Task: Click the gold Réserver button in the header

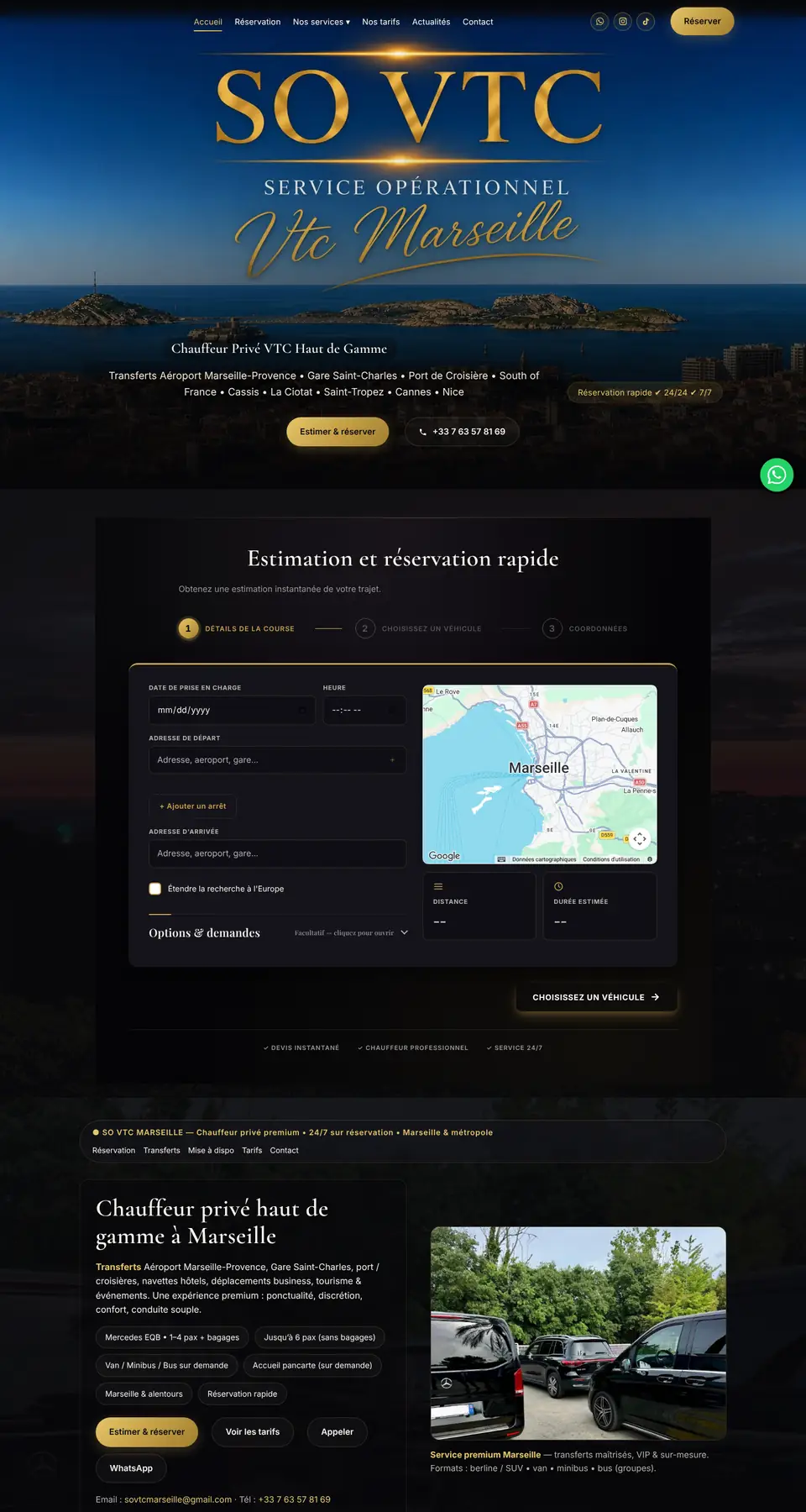Action: pos(702,21)
